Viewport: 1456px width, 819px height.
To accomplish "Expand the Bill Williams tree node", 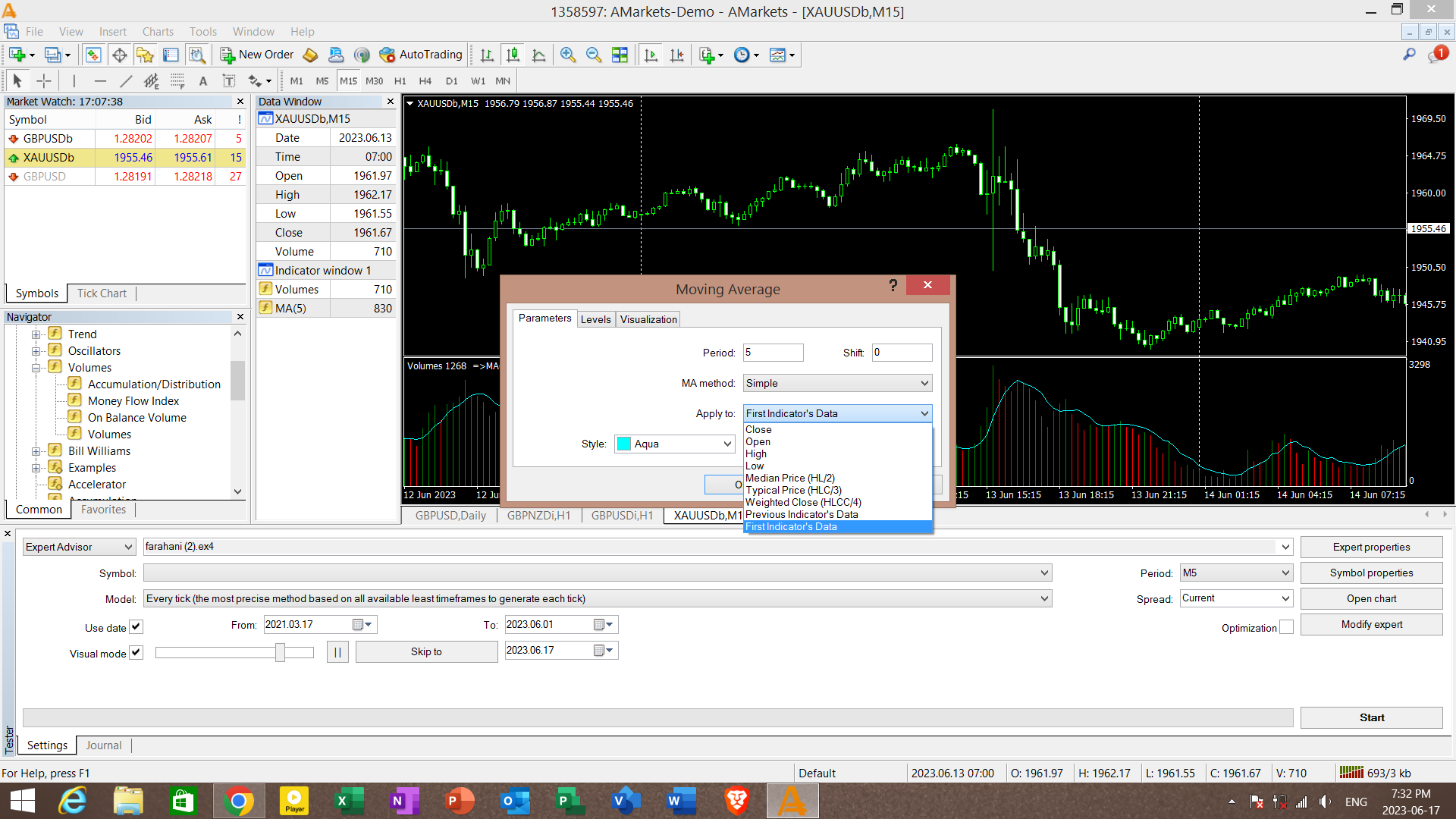I will (x=36, y=451).
